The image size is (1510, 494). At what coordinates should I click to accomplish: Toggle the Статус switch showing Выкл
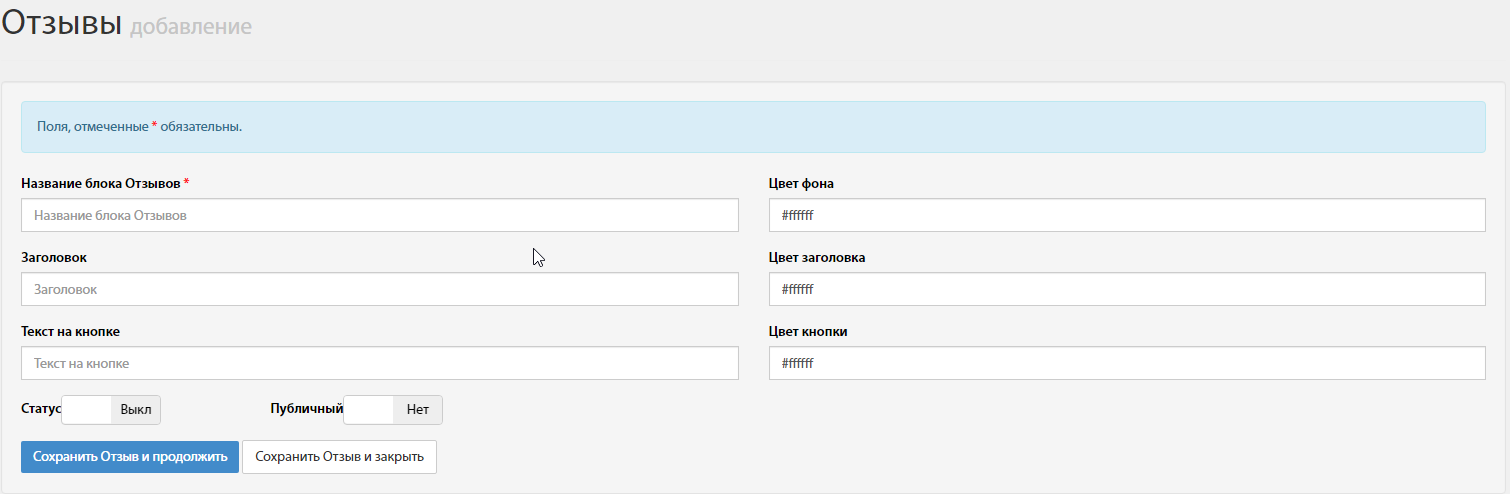111,410
